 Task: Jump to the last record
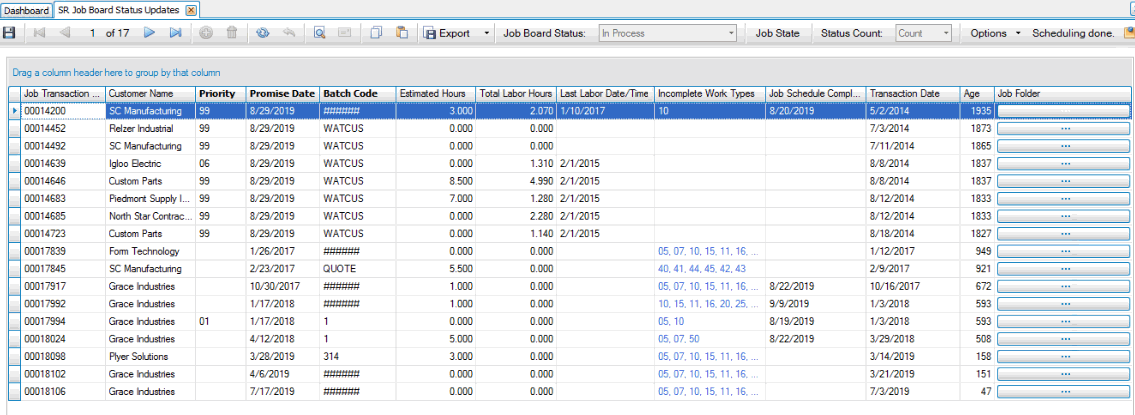tap(175, 33)
